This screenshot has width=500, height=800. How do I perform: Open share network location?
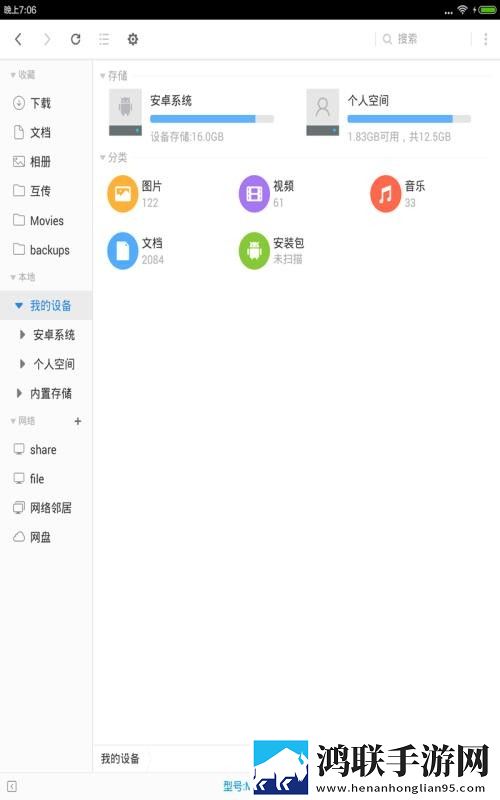(46, 449)
